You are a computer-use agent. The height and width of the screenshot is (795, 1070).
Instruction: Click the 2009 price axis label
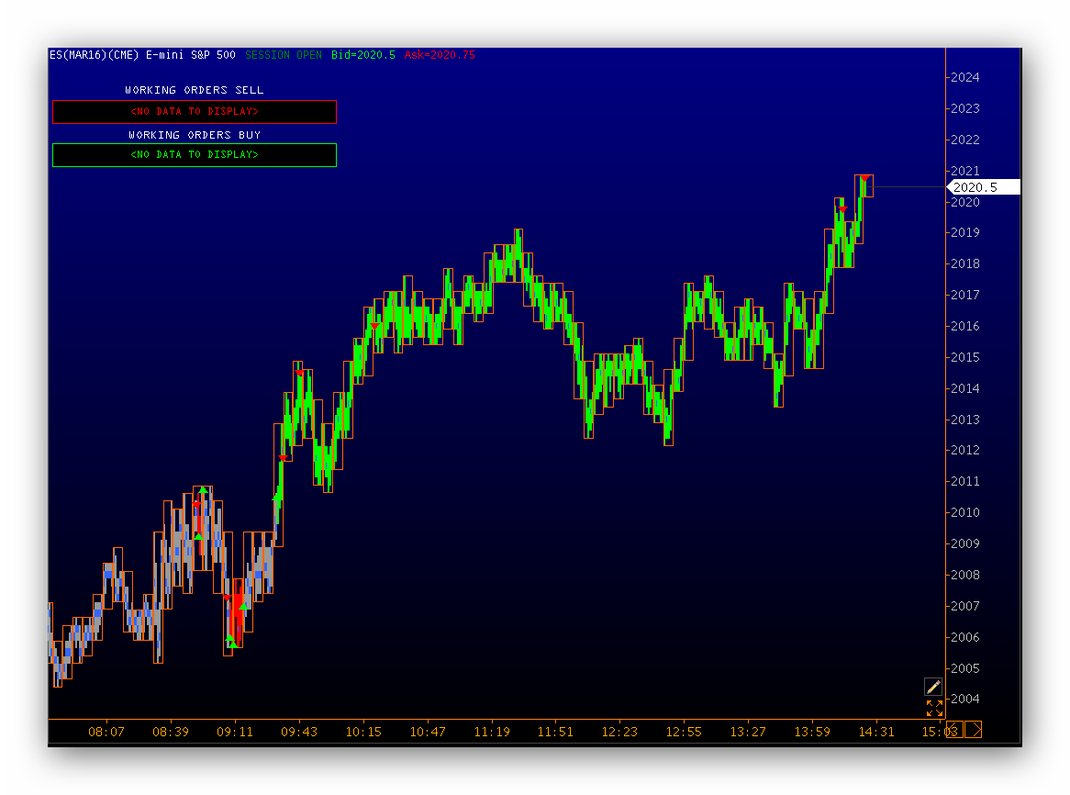[965, 544]
